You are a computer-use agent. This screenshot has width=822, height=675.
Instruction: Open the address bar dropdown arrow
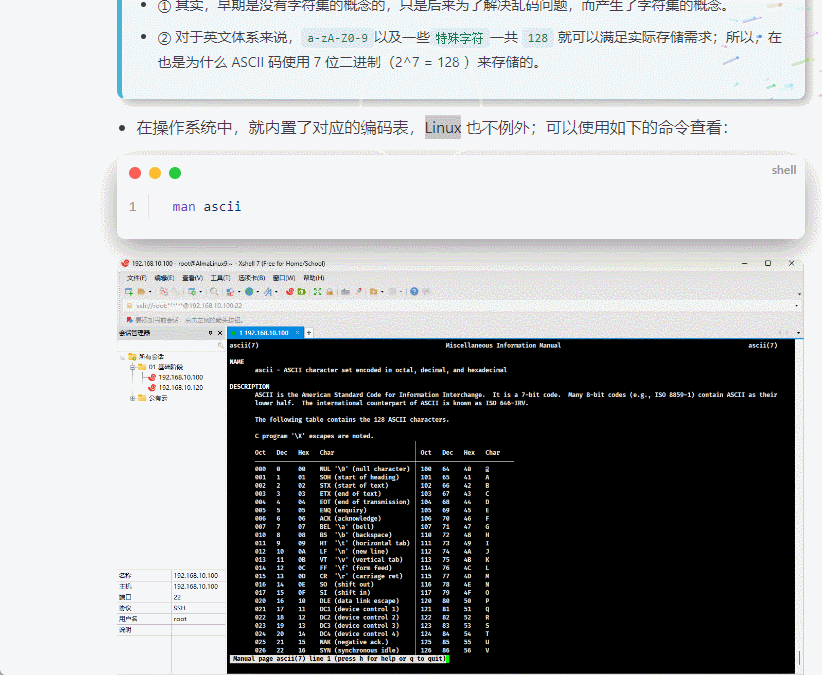point(797,304)
